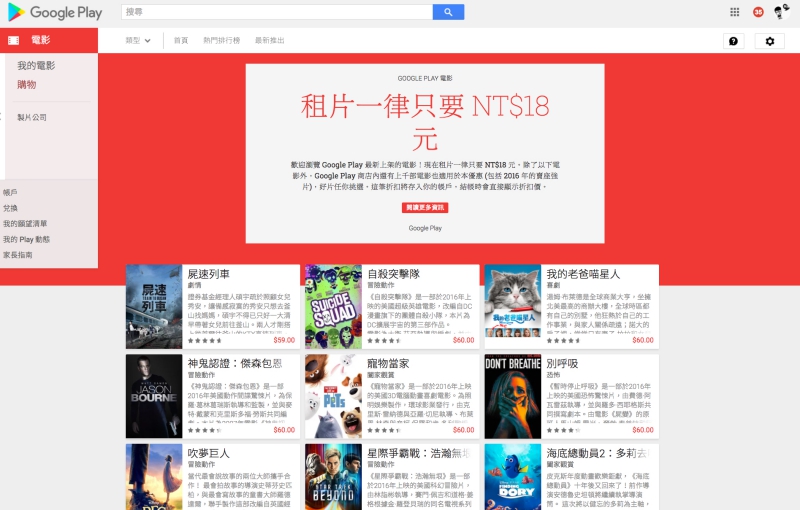Open the Don't Breathe poster thumbnail
This screenshot has height=510, width=800.
(x=513, y=396)
